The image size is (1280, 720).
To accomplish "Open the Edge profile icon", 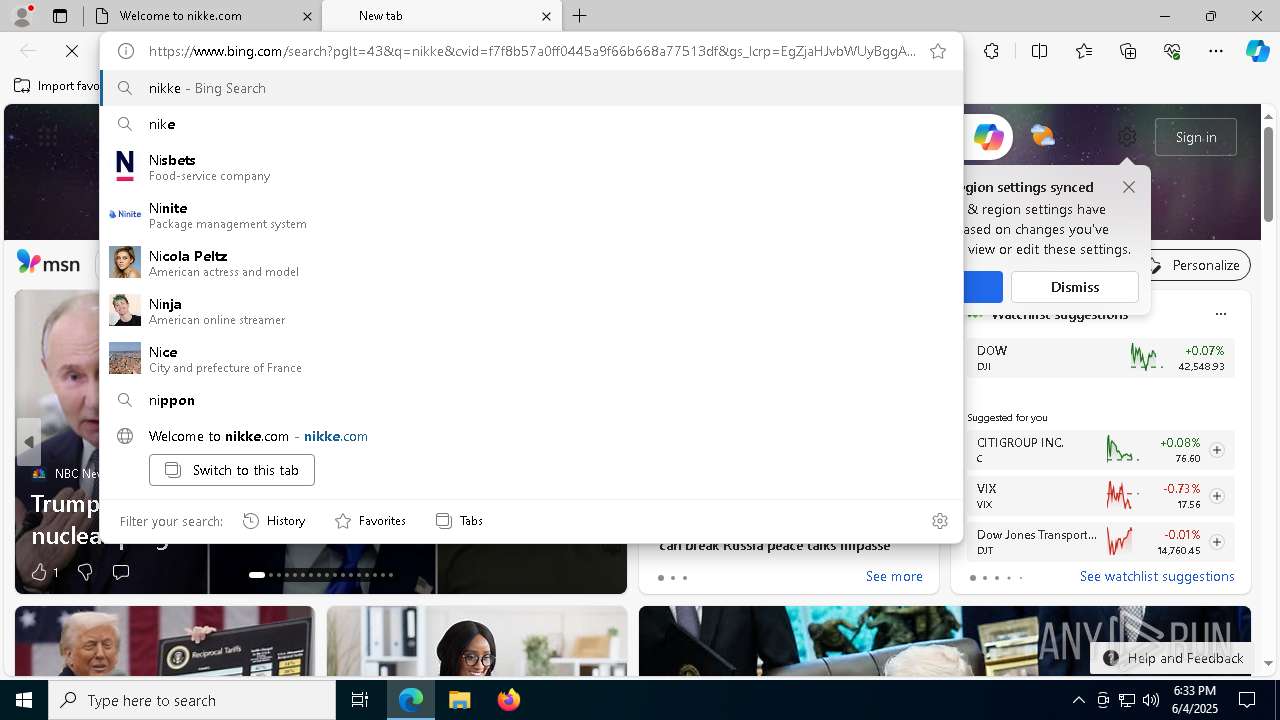I will click(22, 16).
